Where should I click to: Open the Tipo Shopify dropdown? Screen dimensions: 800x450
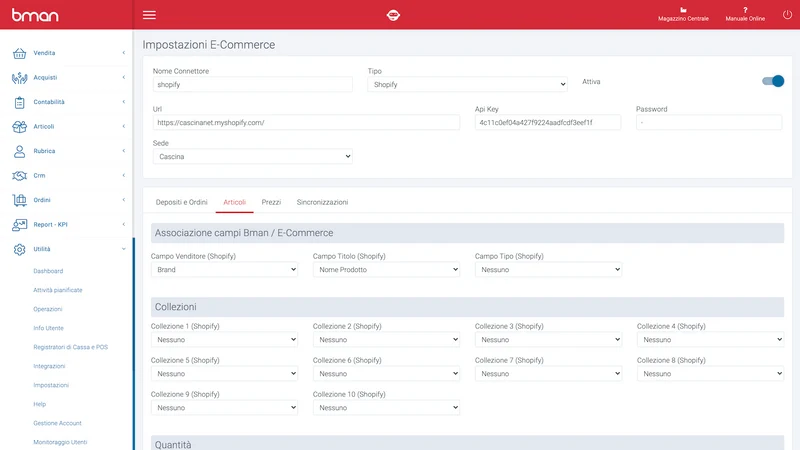click(x=467, y=84)
